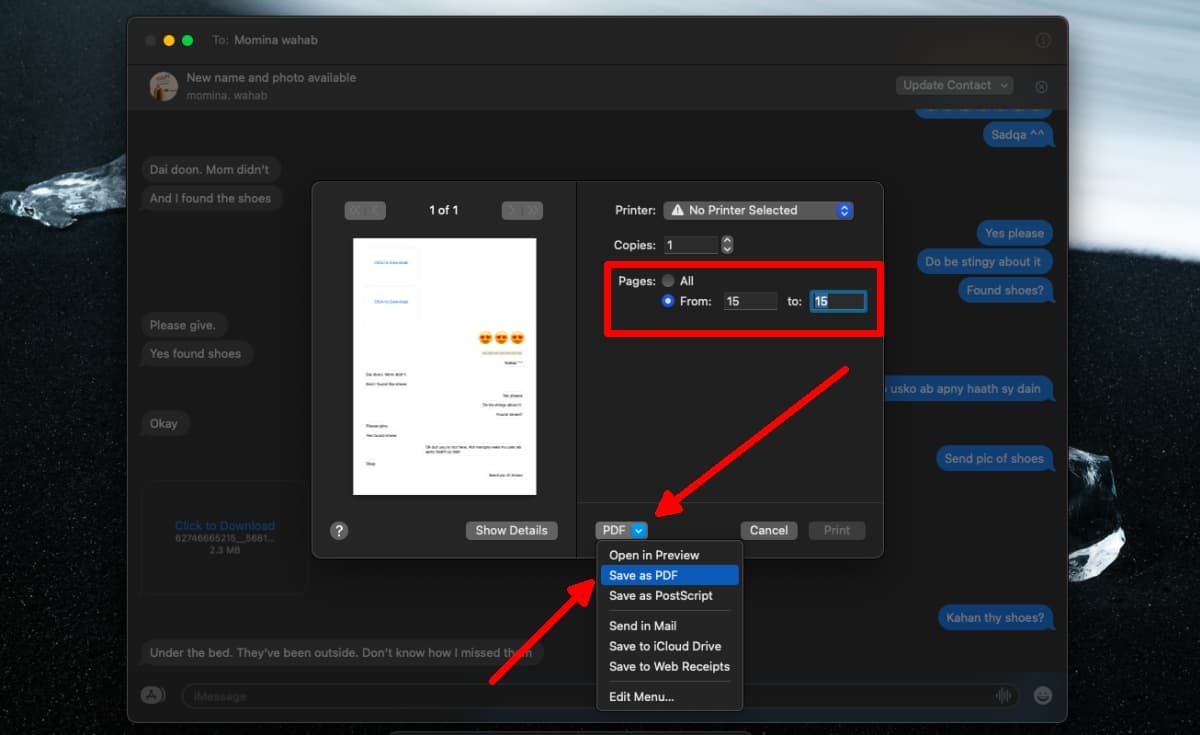
Task: Click the audio record waveform icon
Action: tap(1002, 696)
